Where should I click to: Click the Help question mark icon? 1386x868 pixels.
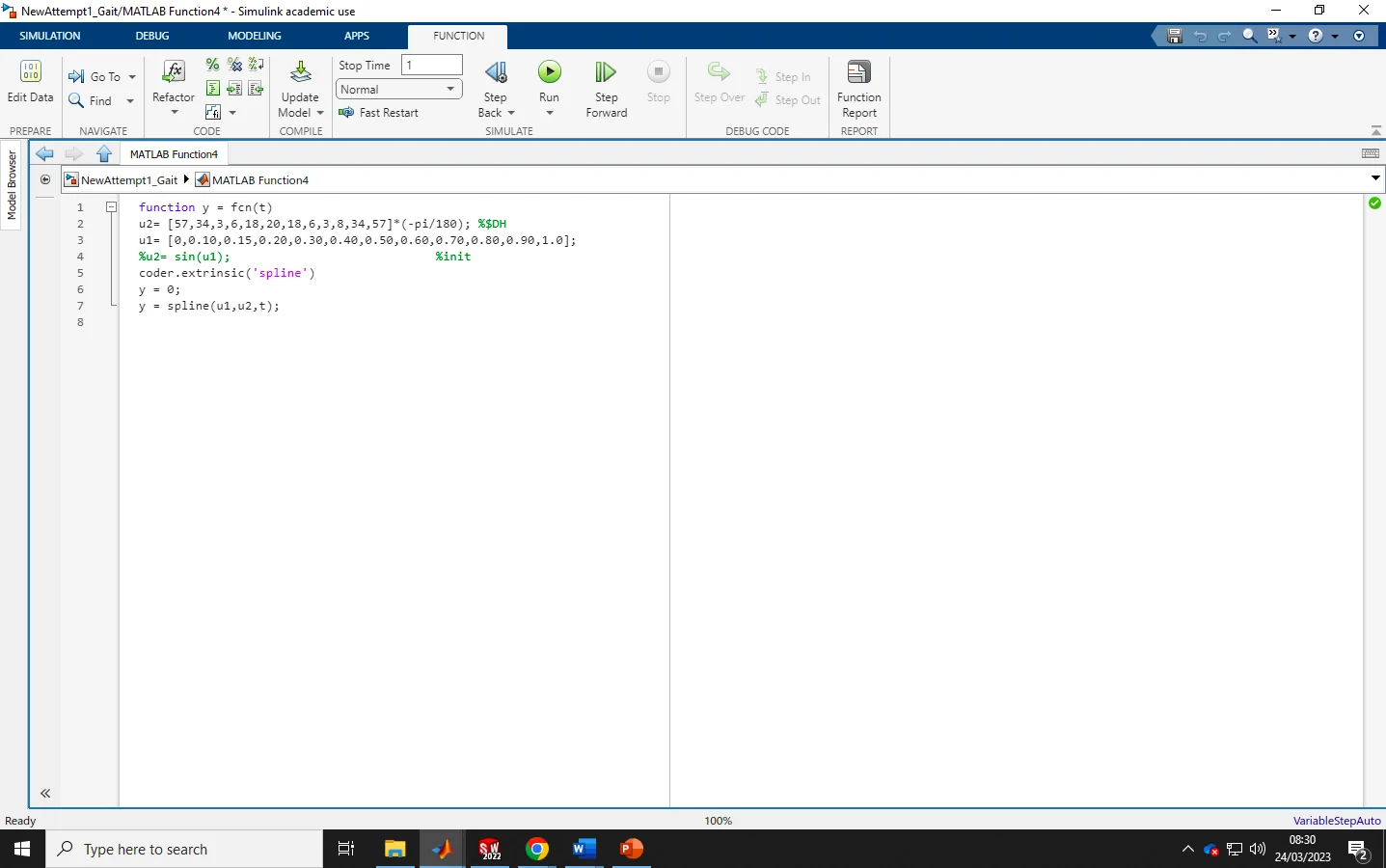(x=1316, y=36)
